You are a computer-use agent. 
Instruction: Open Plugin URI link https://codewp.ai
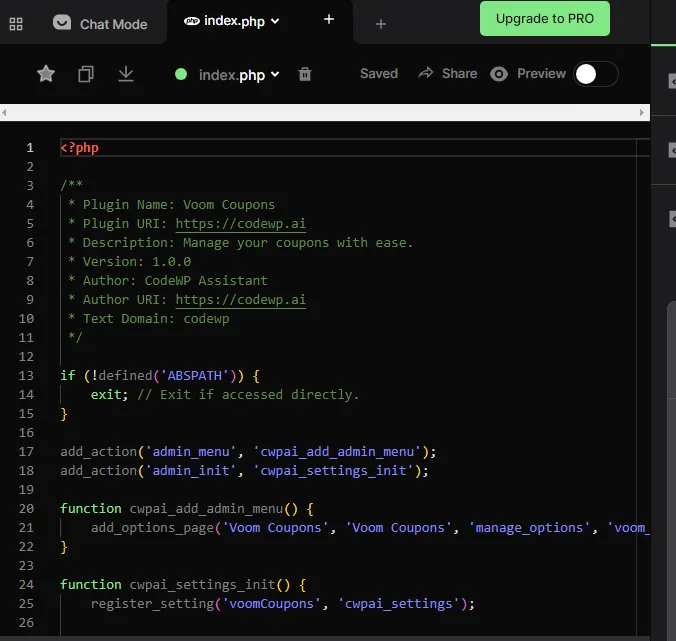(241, 223)
